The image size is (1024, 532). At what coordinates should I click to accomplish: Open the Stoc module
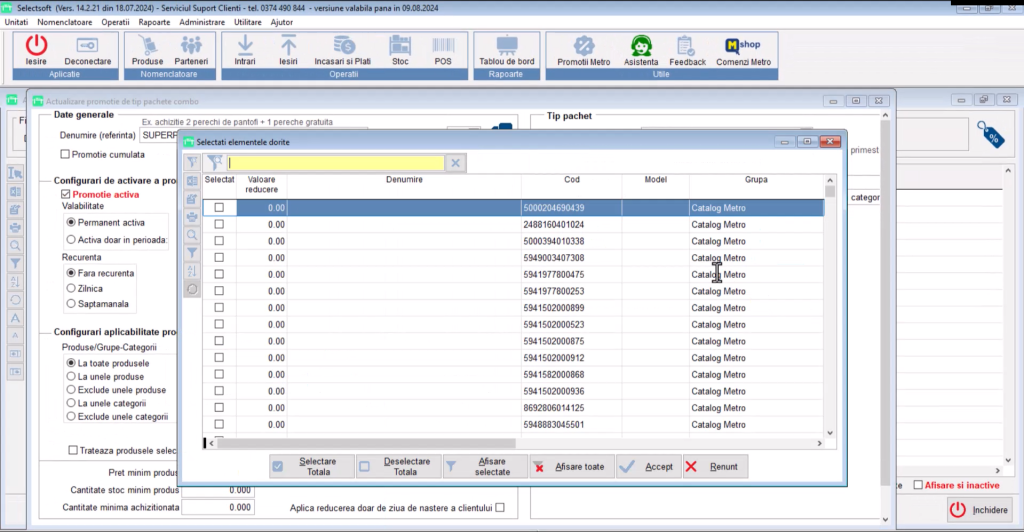coord(400,47)
